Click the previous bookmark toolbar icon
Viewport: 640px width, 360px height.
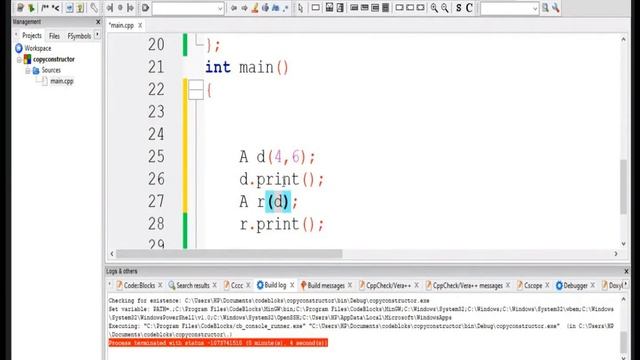coord(110,8)
